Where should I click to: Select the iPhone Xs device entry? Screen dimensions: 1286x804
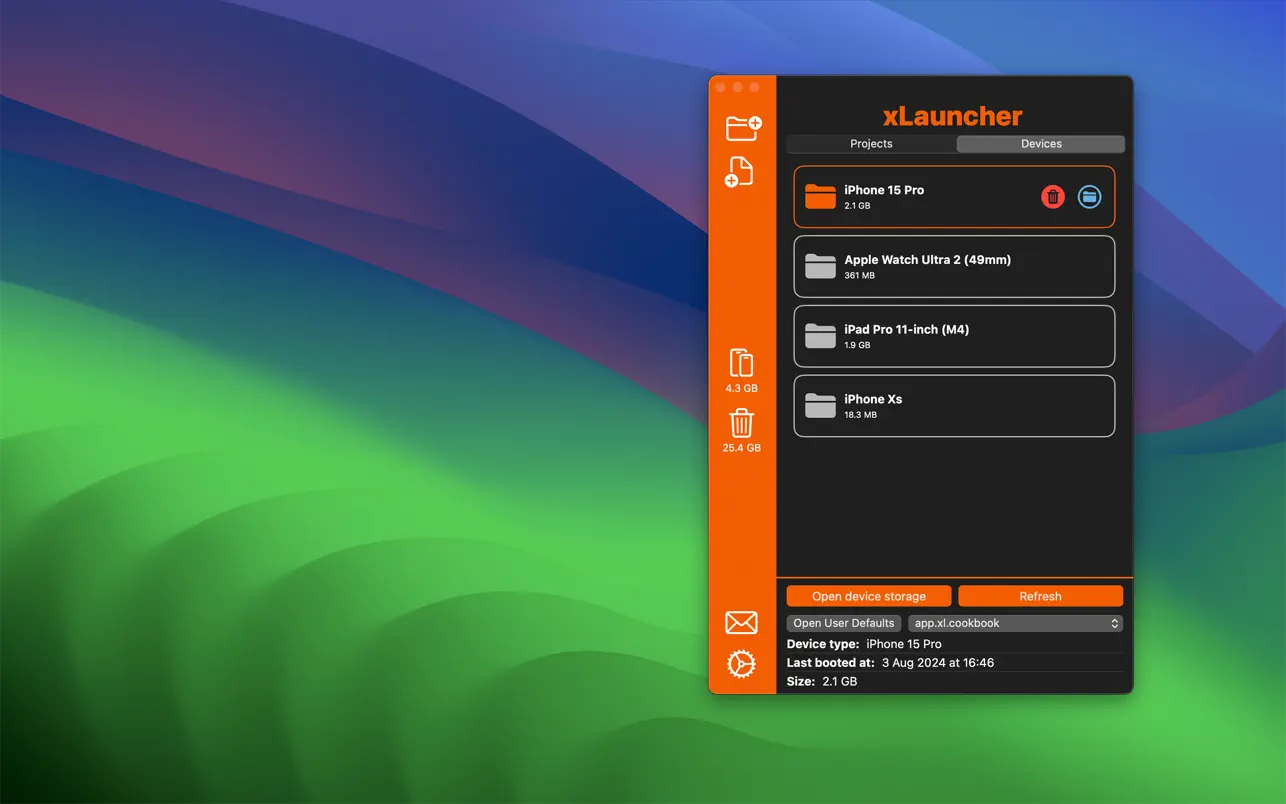[x=953, y=405]
